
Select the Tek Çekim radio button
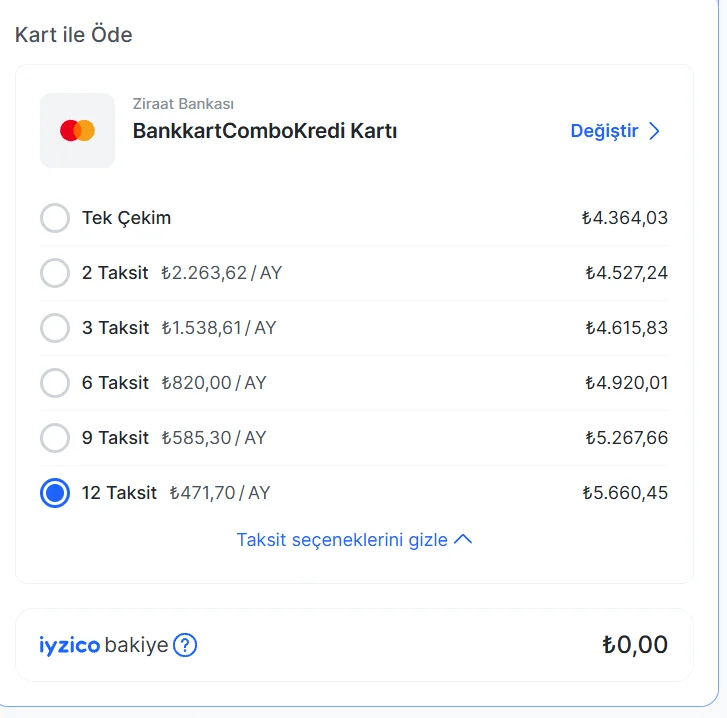coord(55,217)
